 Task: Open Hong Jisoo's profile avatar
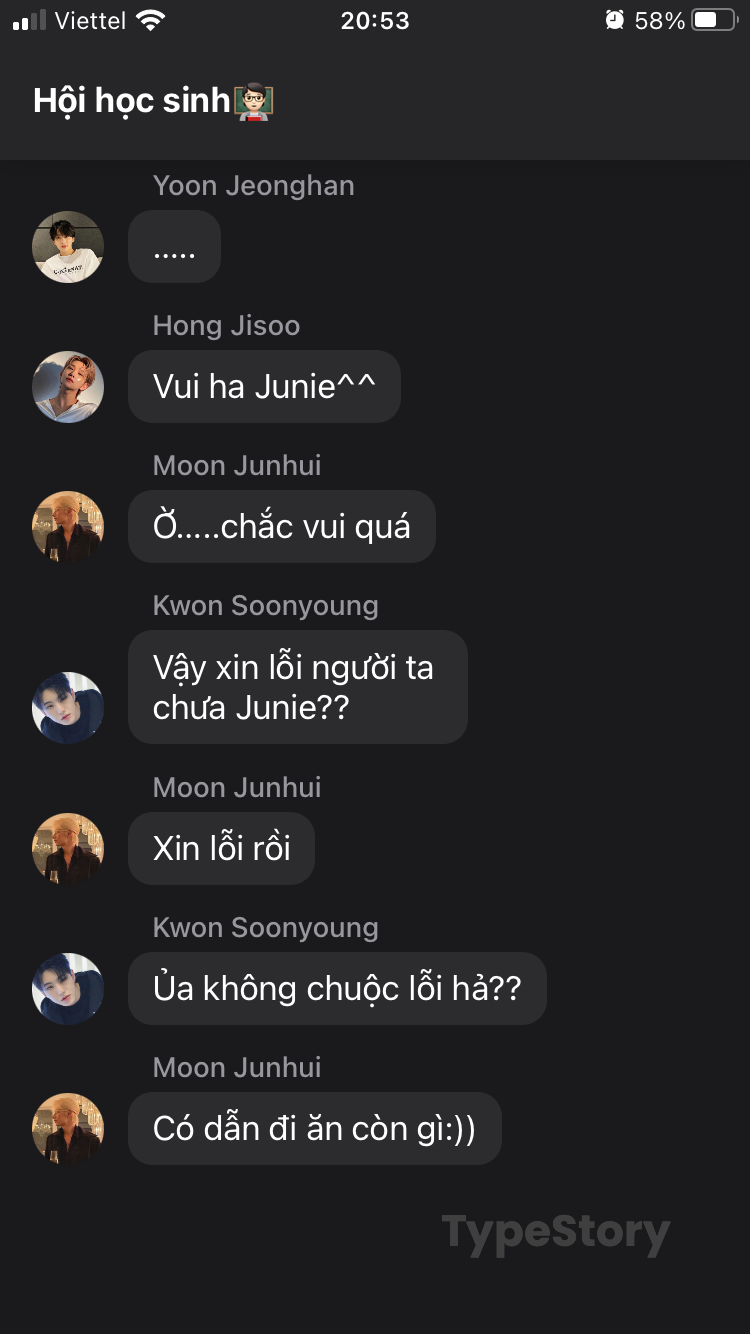[x=68, y=387]
